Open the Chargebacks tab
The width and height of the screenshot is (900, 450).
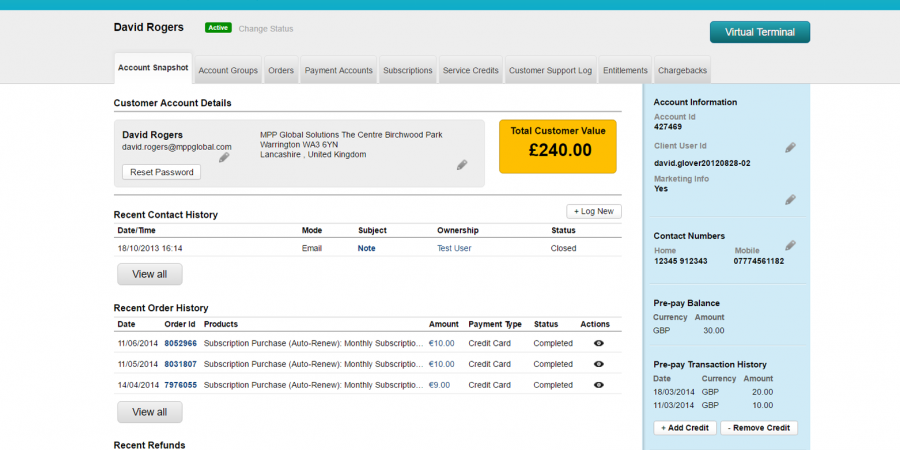pos(684,71)
